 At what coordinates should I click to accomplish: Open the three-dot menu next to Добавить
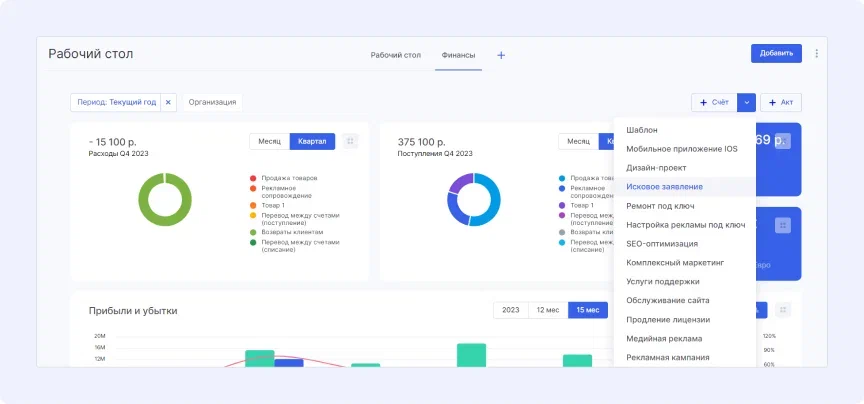816,54
